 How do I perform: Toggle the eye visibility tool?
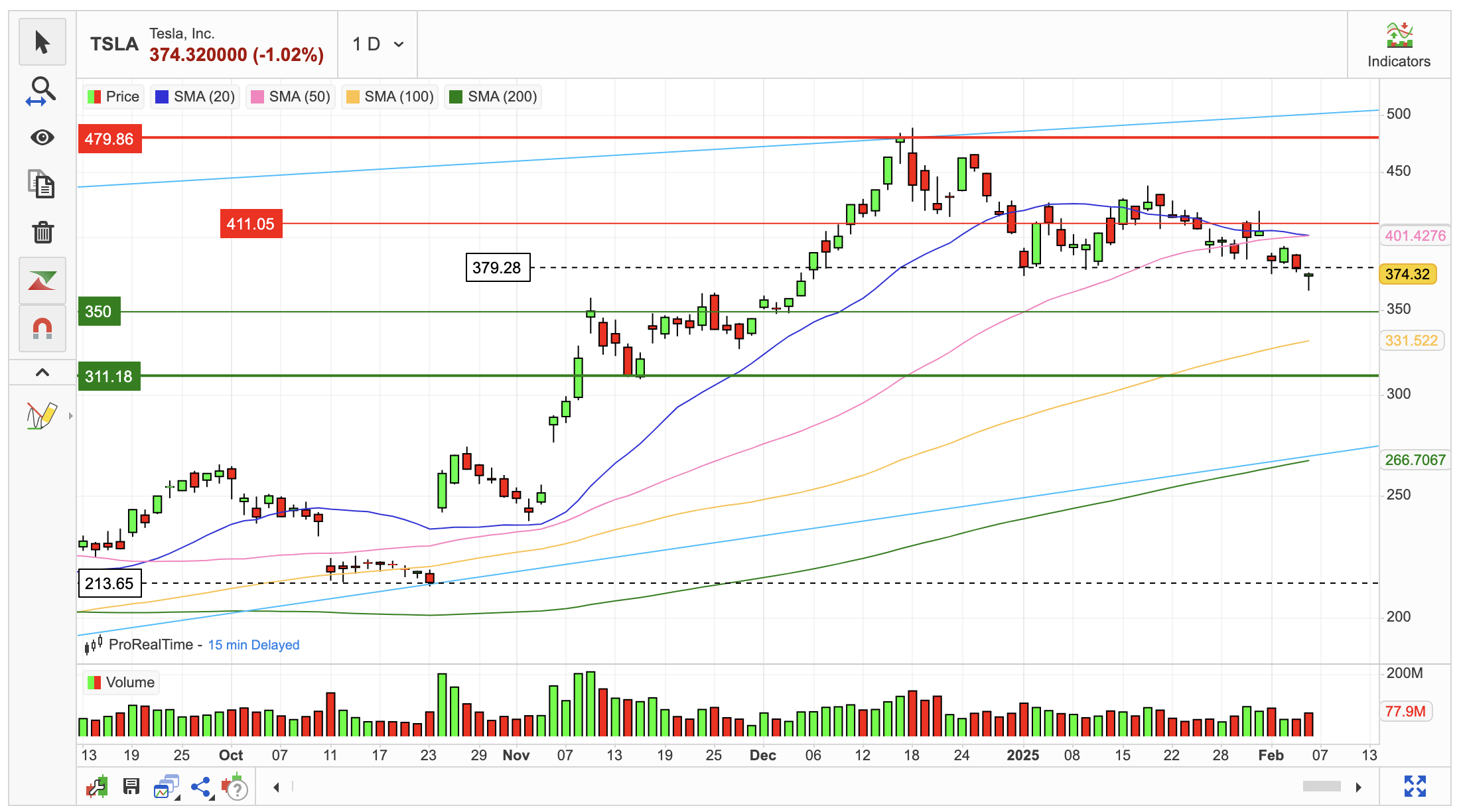[x=42, y=137]
